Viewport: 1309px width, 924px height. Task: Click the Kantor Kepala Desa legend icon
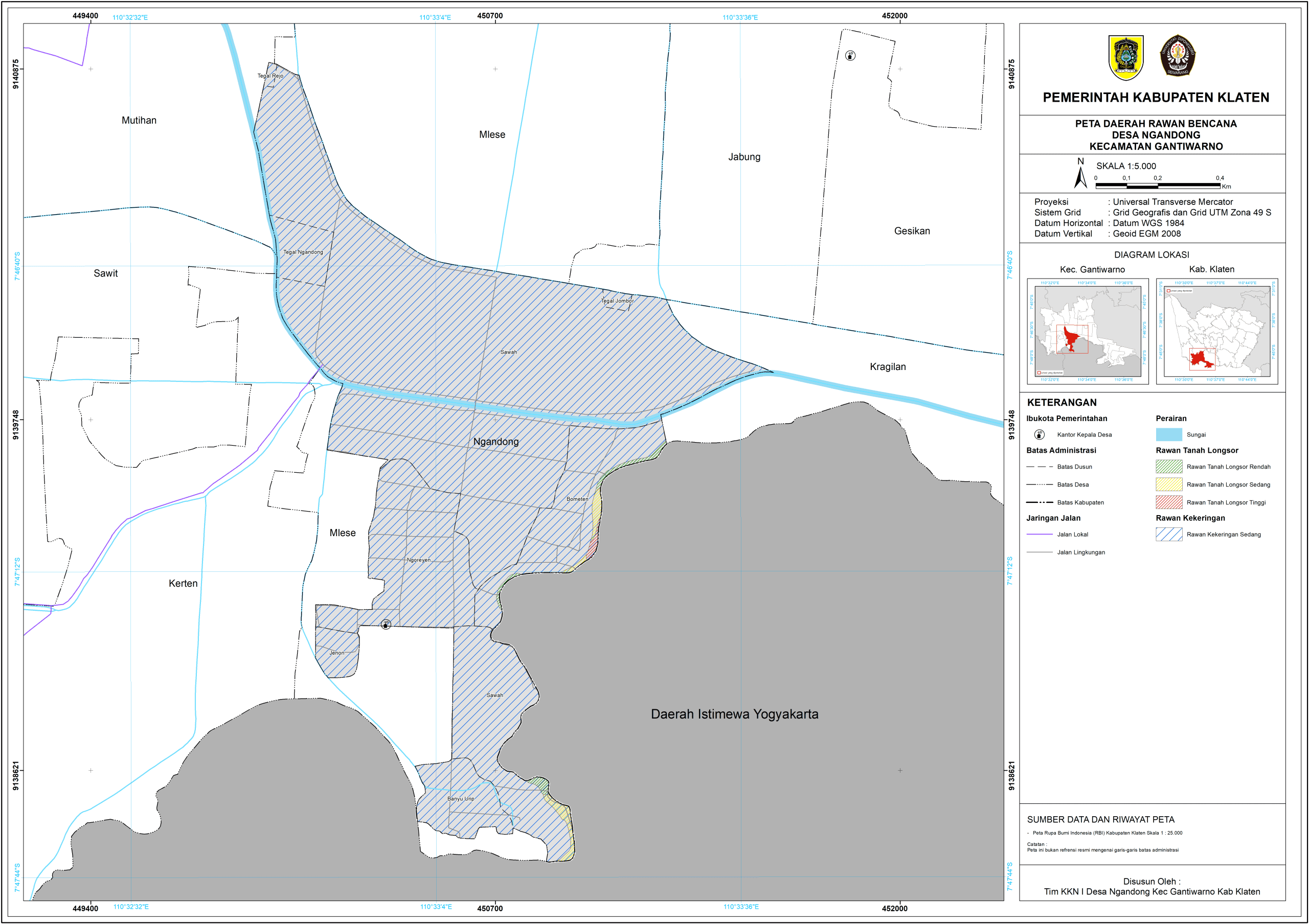tap(1040, 434)
